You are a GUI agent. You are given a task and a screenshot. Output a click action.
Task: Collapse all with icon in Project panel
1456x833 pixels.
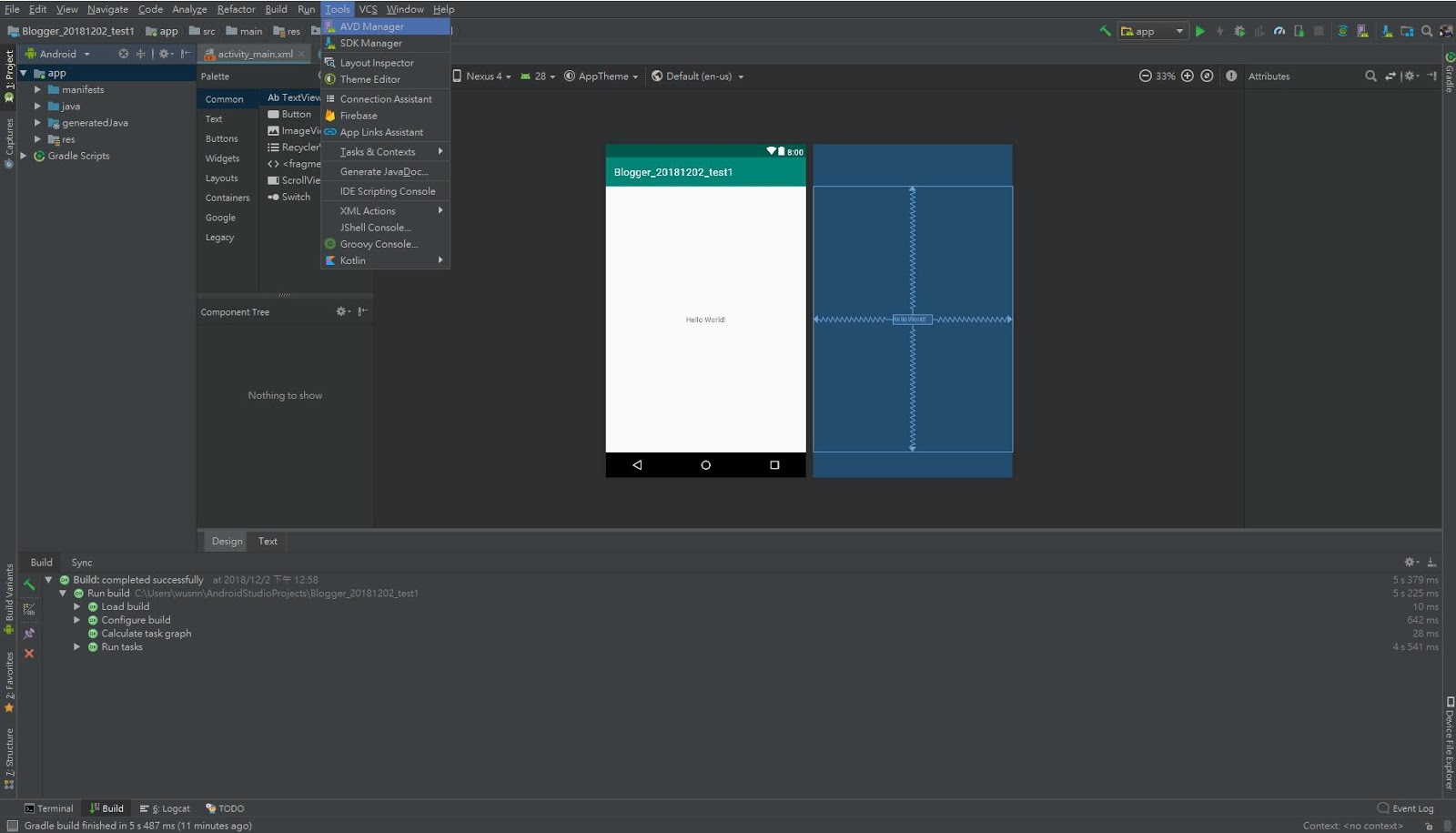pyautogui.click(x=141, y=54)
